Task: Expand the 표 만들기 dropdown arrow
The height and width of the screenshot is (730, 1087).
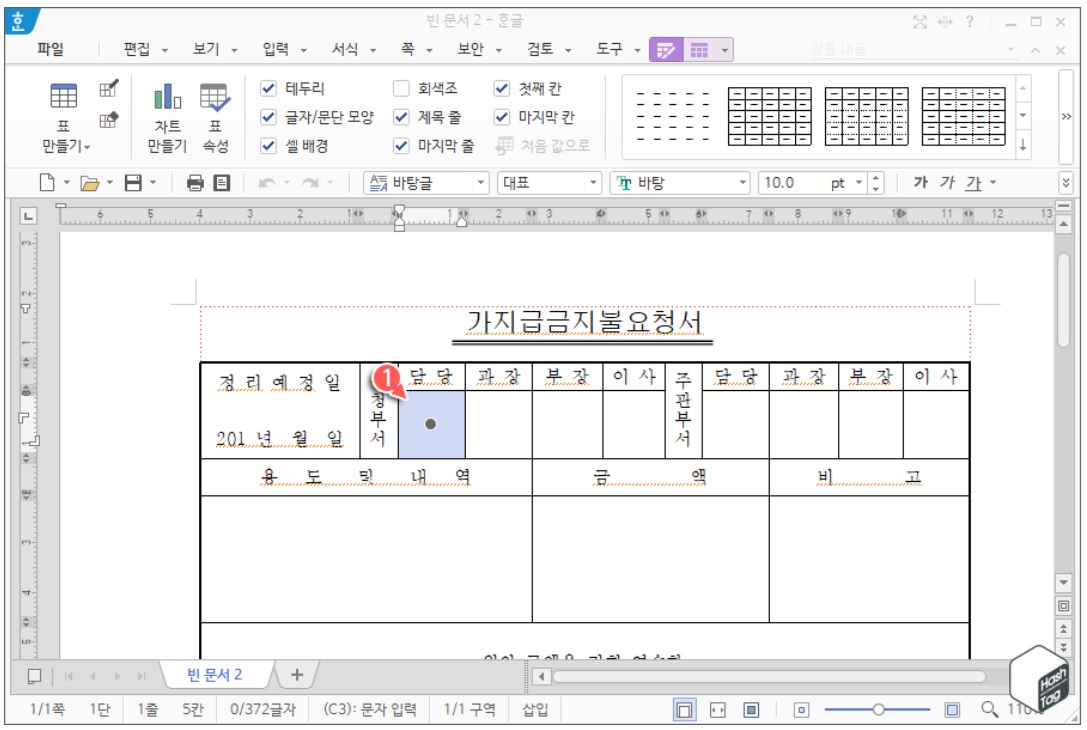Action: pyautogui.click(x=87, y=148)
